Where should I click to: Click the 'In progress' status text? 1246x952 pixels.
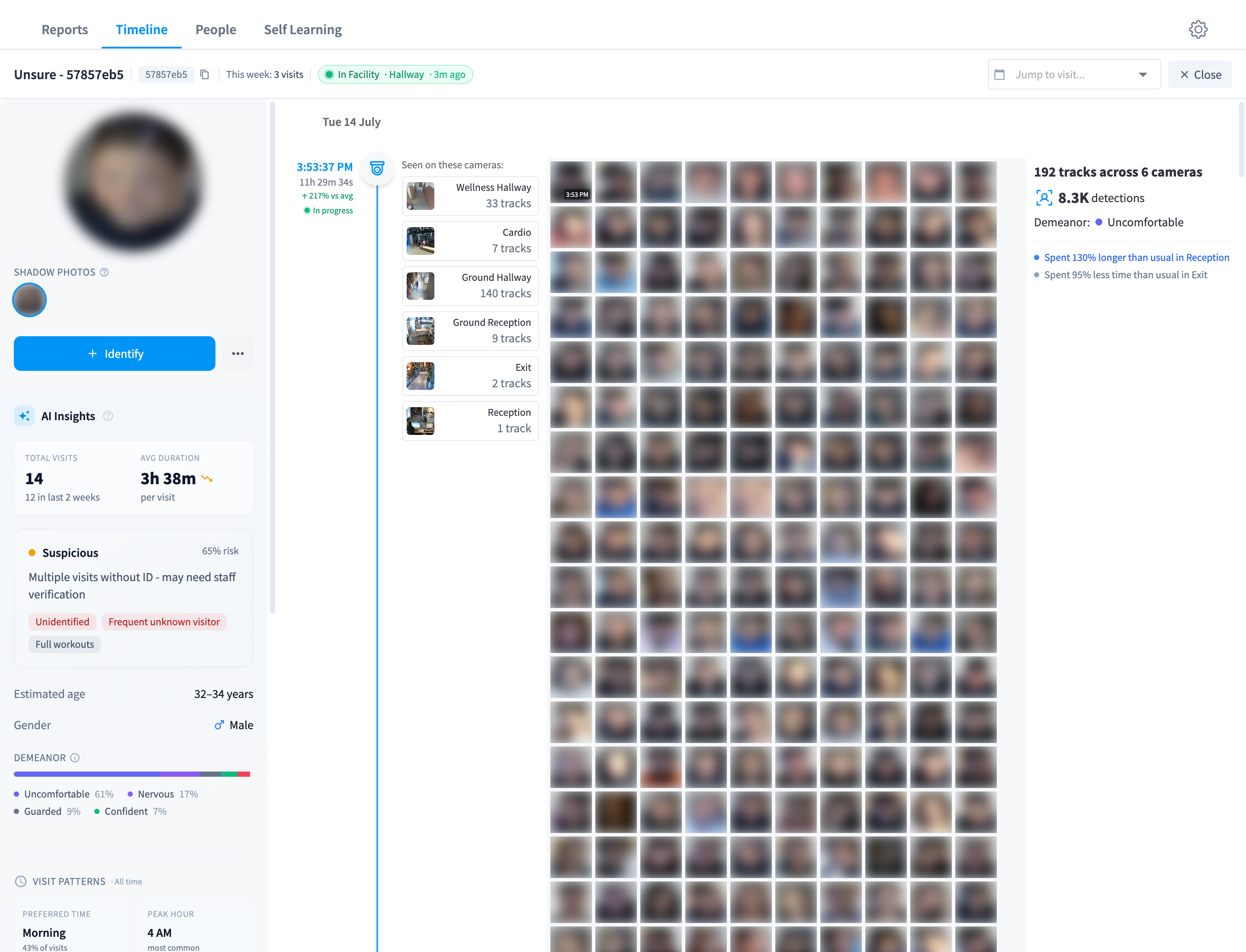click(x=333, y=210)
